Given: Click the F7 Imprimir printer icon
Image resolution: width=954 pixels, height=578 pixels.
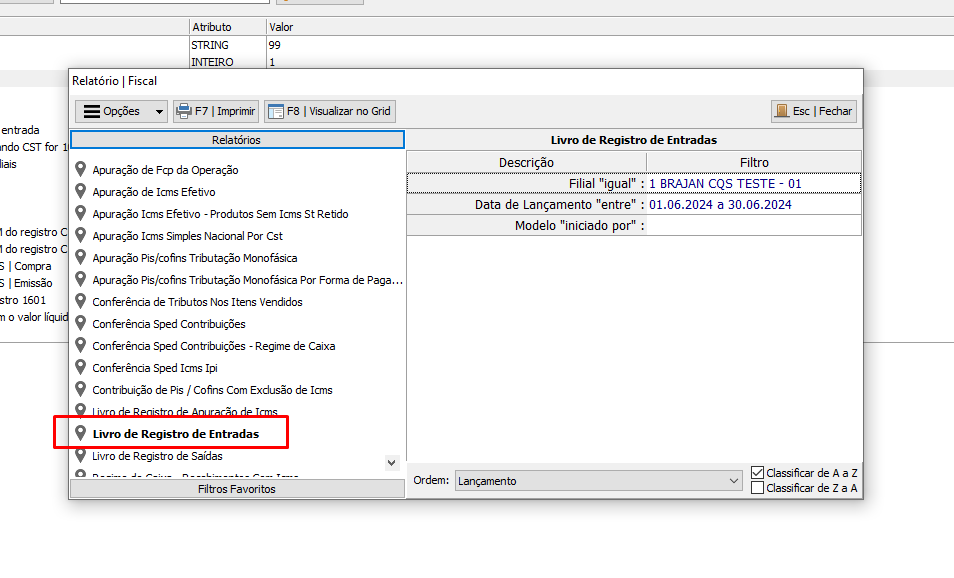Looking at the screenshot, I should click(183, 111).
